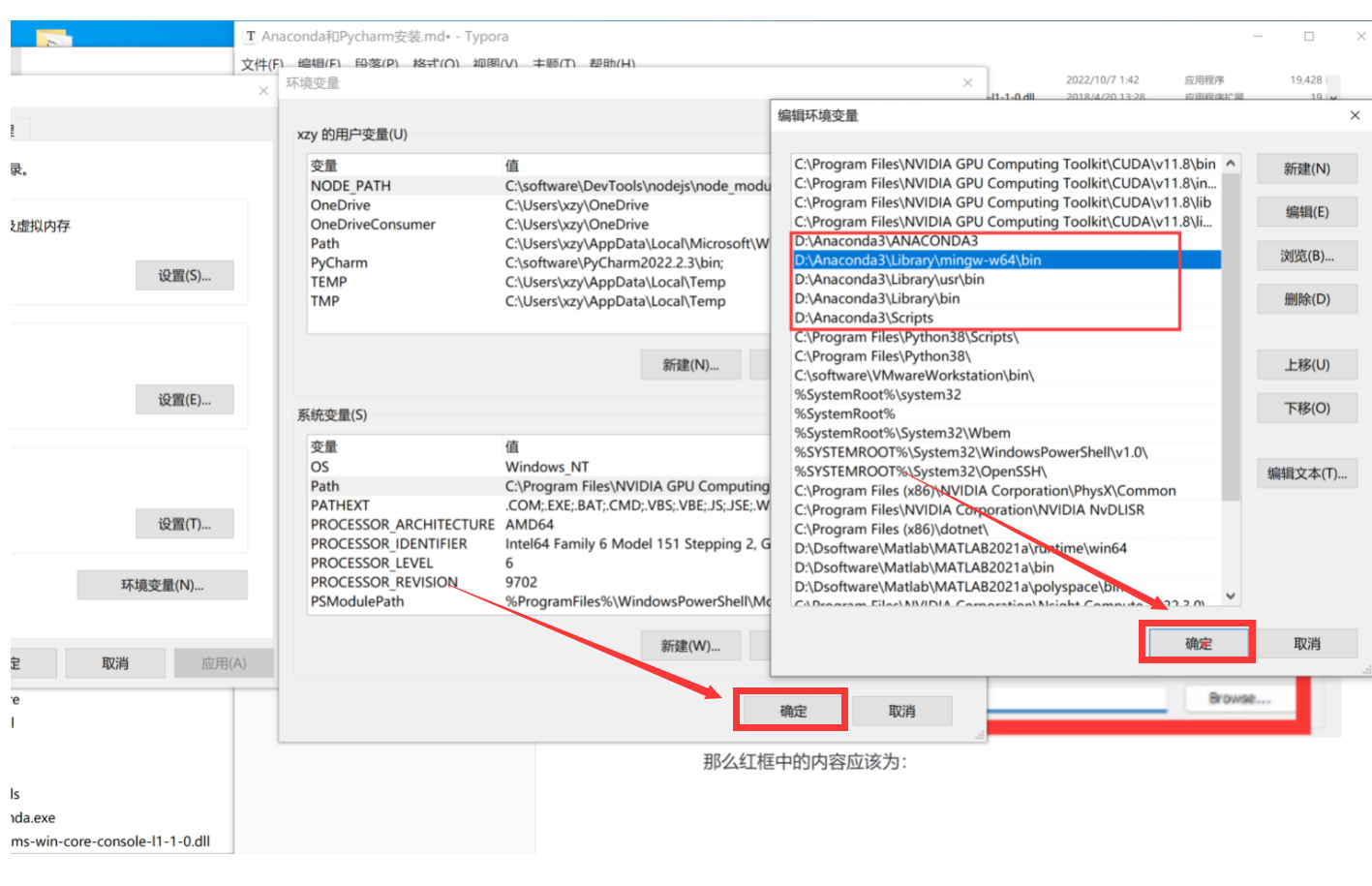
Task: Select NODE_PATH user variable row
Action: pyautogui.click(x=540, y=186)
